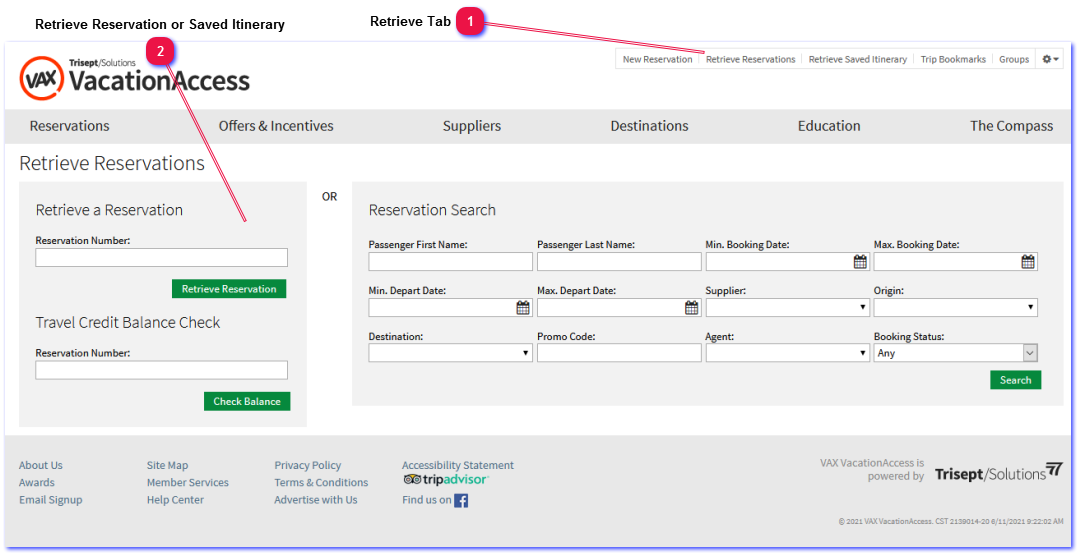
Task: Open the tripadvisor logo link
Action: (446, 480)
